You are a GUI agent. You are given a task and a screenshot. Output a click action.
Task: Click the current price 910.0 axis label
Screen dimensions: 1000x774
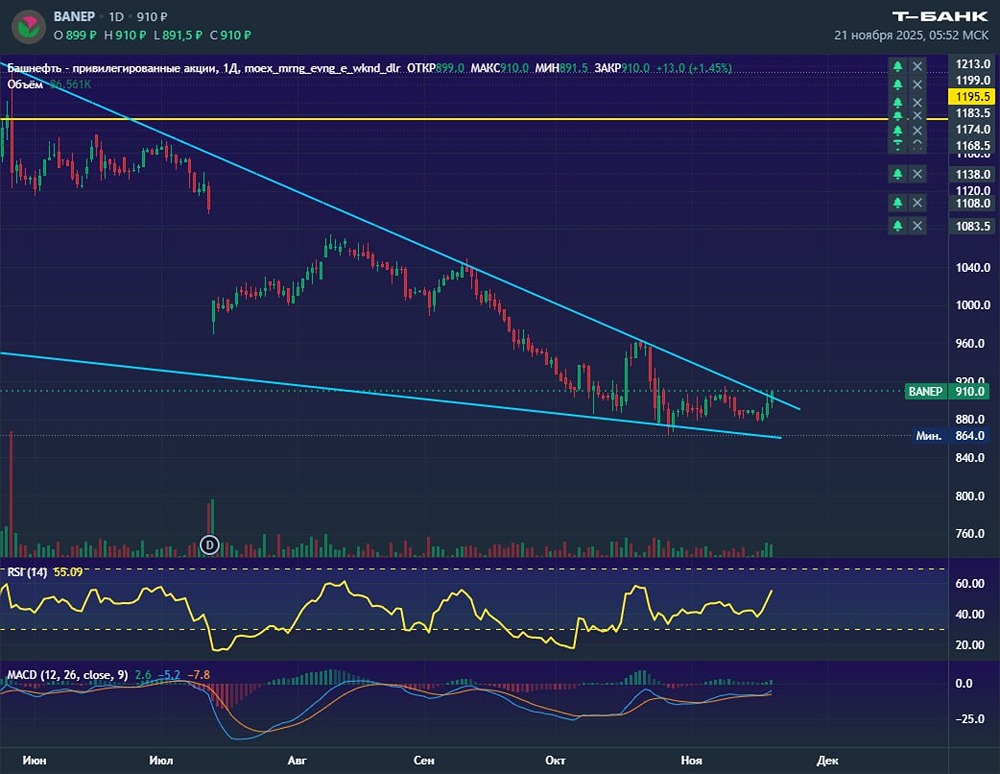tap(969, 391)
